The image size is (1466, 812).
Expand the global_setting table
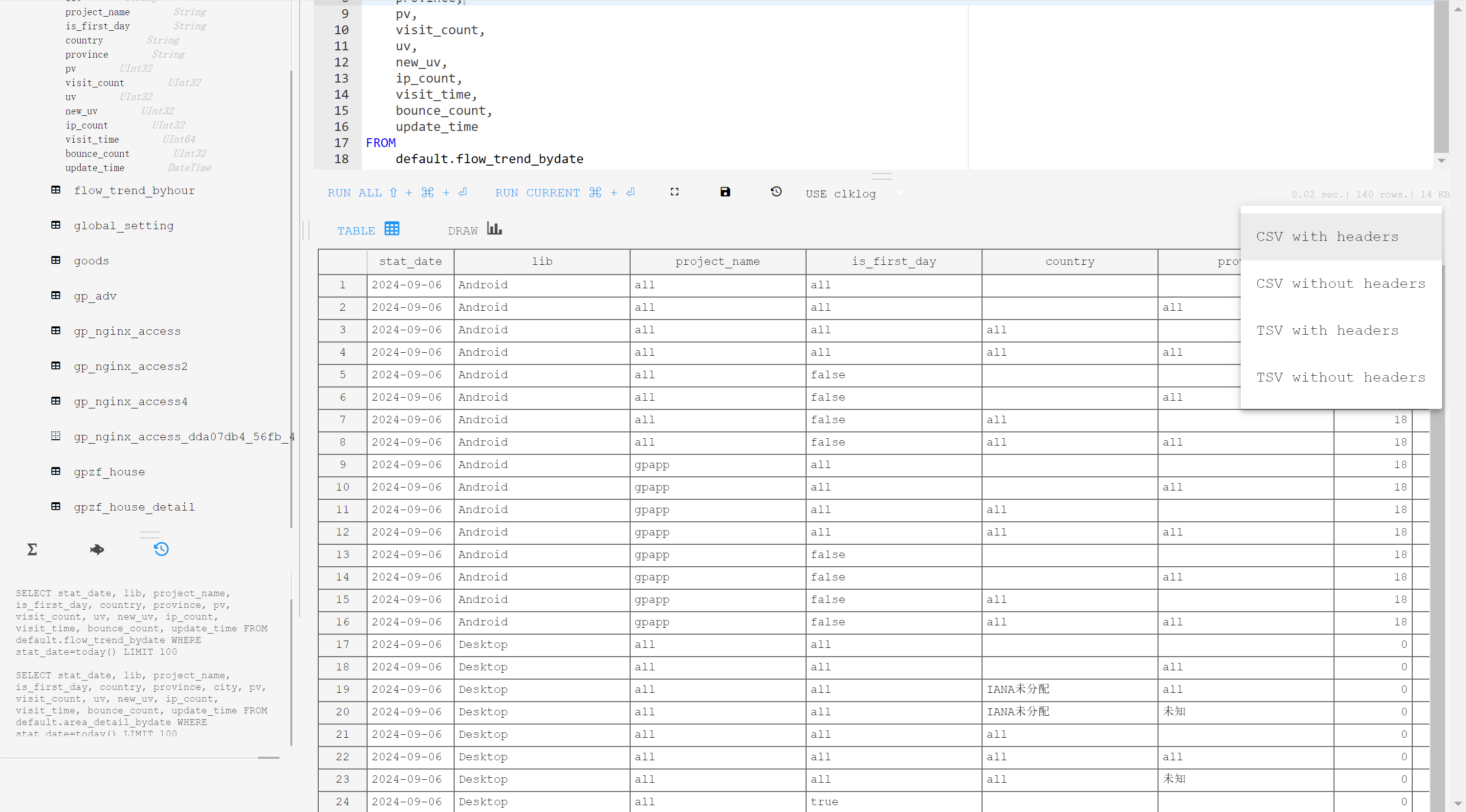[124, 226]
